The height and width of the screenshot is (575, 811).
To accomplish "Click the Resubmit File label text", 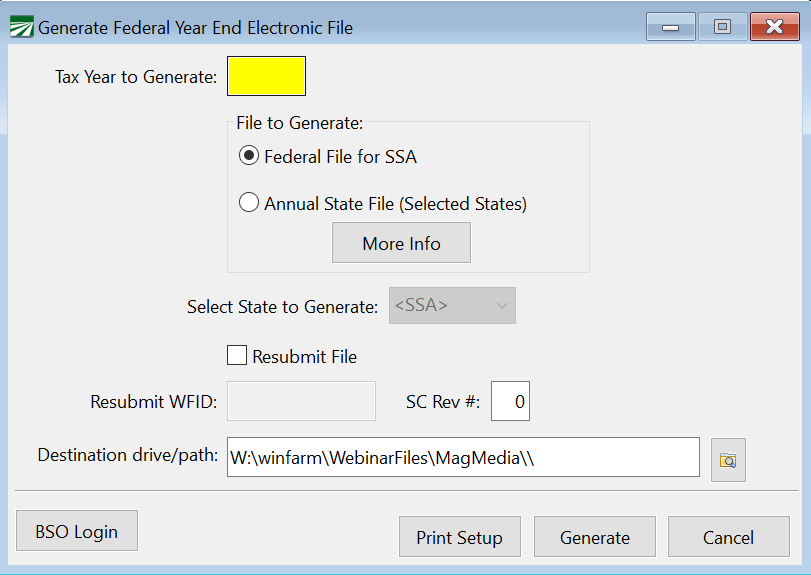I will tap(305, 357).
